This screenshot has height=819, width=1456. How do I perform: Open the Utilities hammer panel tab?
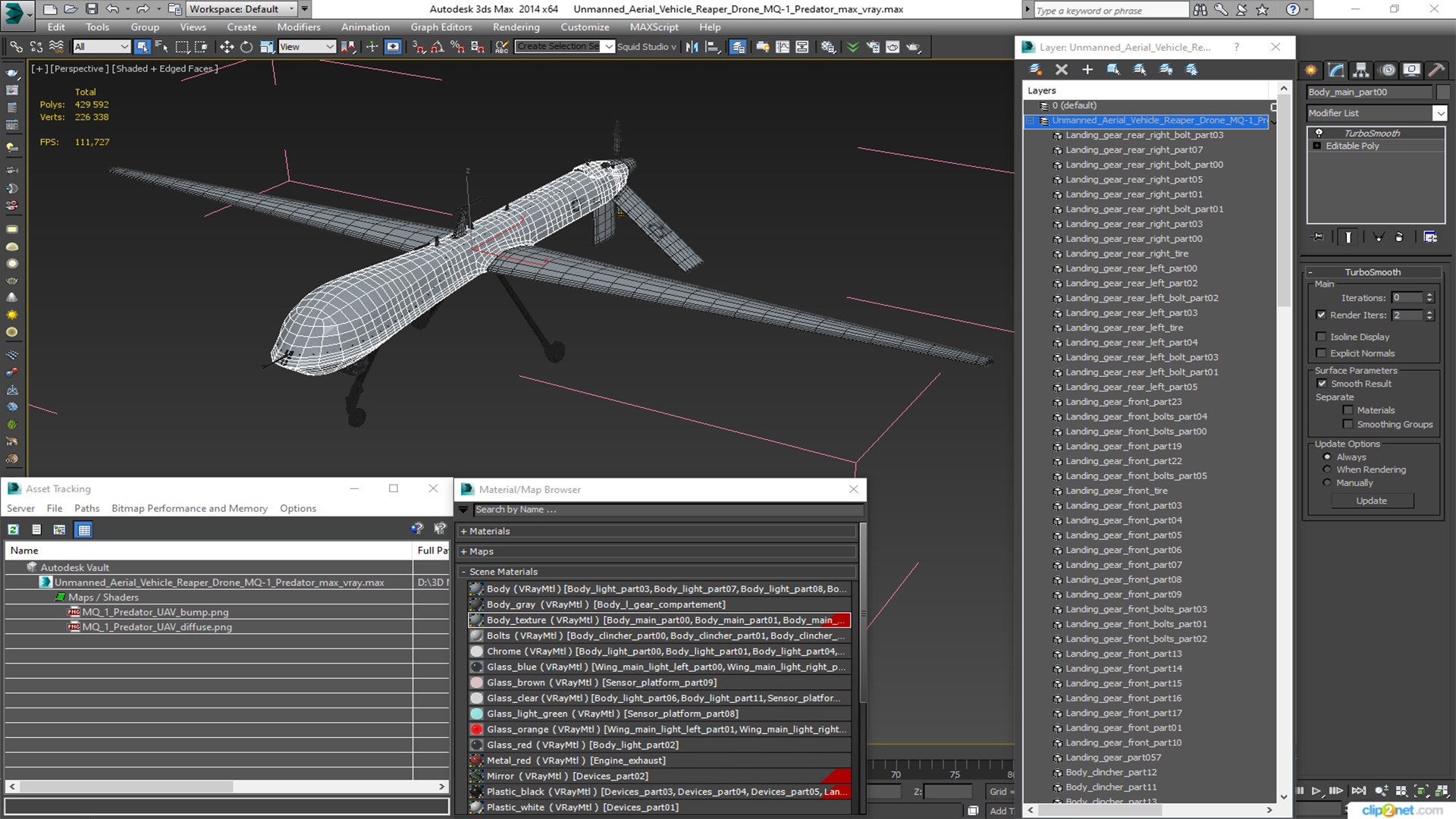click(1436, 70)
